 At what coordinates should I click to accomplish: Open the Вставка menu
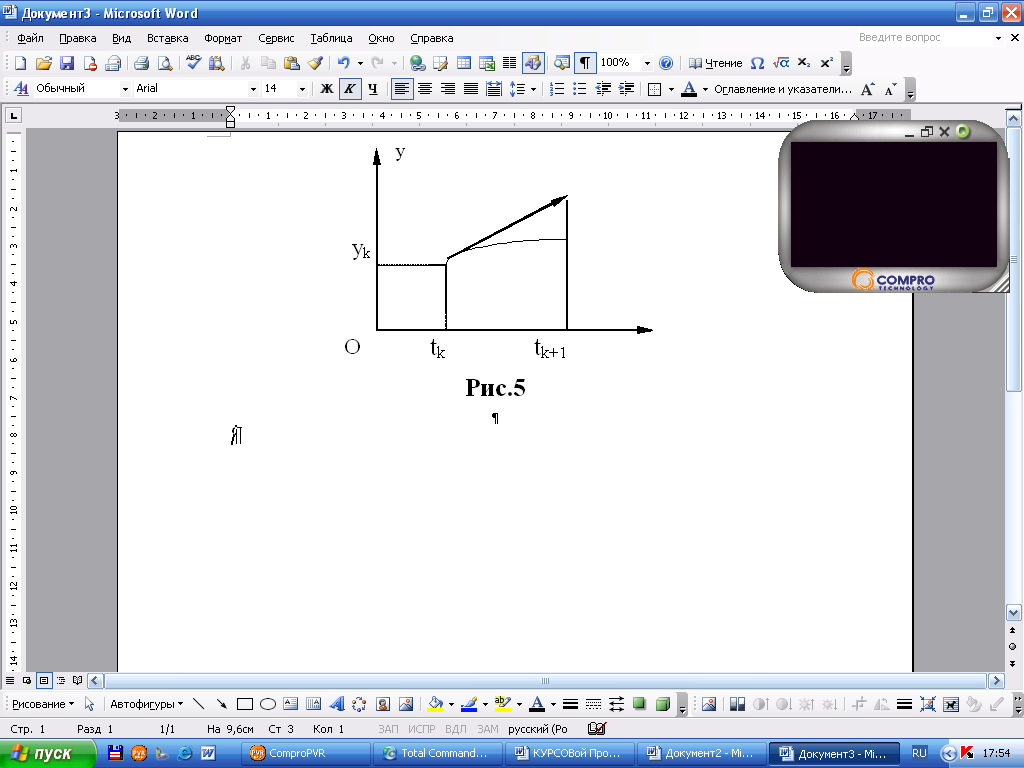(x=167, y=38)
